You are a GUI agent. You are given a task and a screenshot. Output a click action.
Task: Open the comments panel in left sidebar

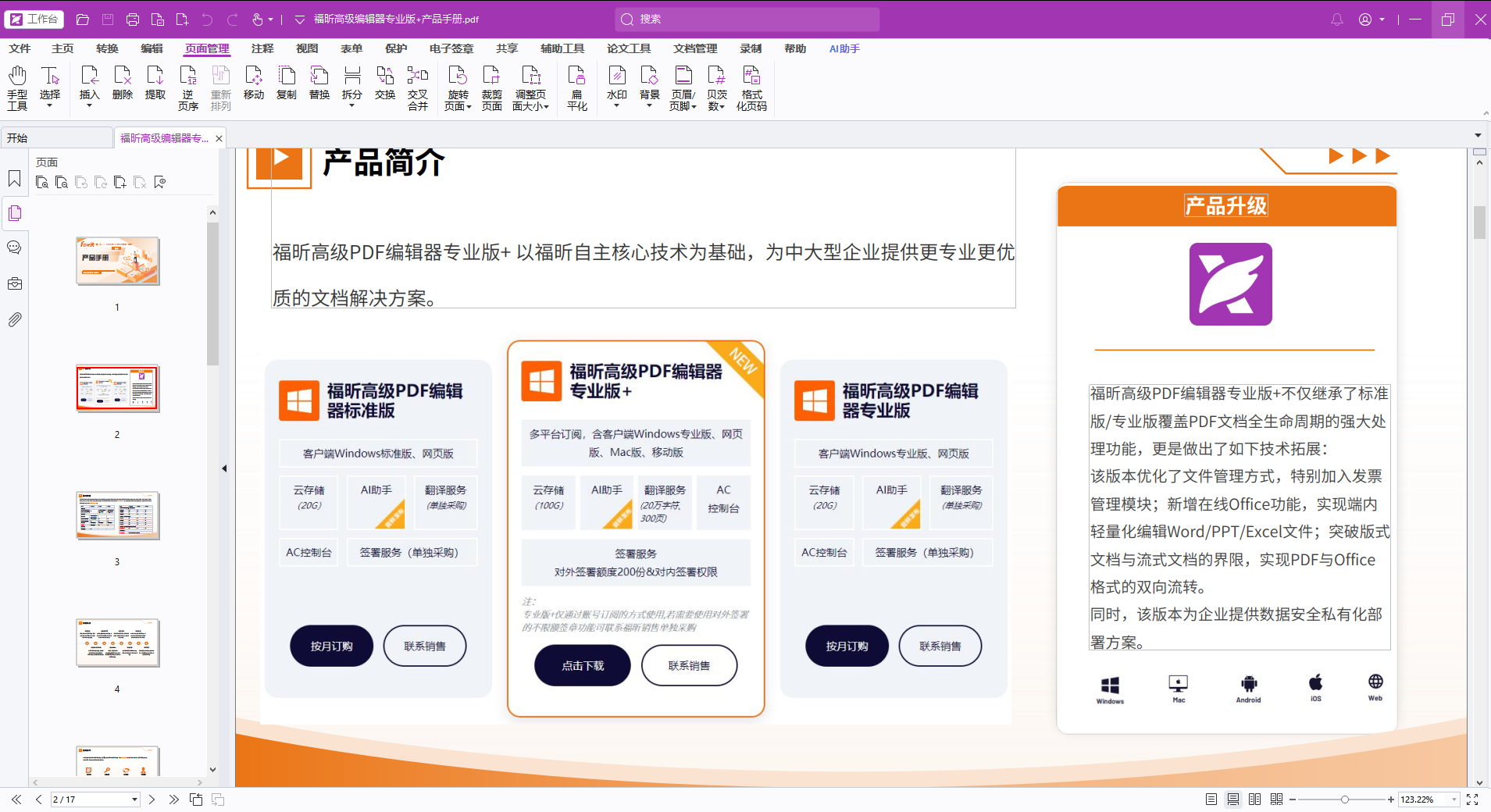(15, 248)
